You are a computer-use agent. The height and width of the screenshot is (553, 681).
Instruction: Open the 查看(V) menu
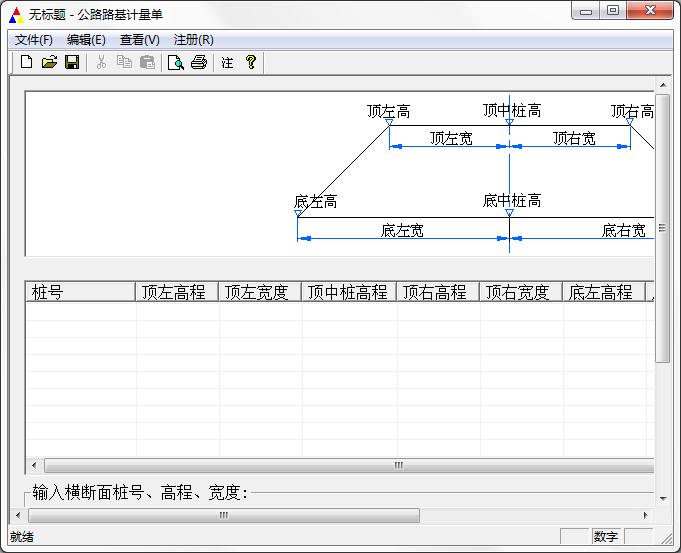point(139,40)
